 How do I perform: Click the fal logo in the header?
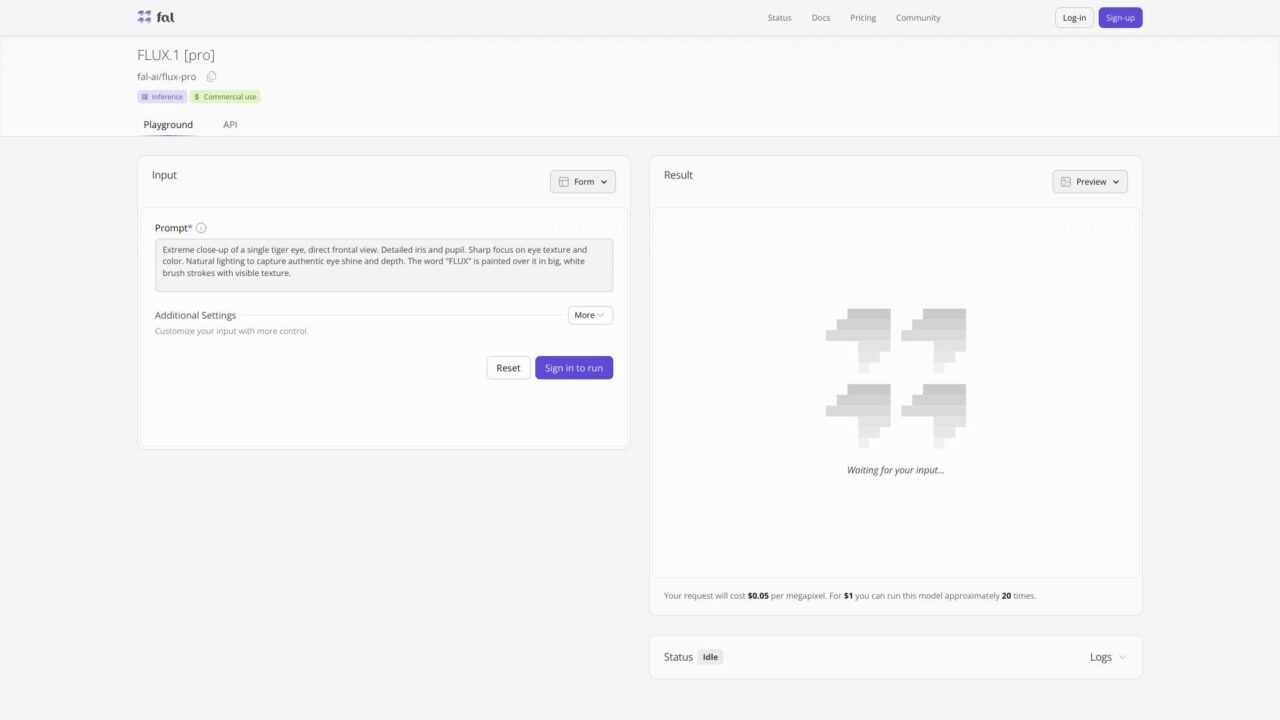154,16
